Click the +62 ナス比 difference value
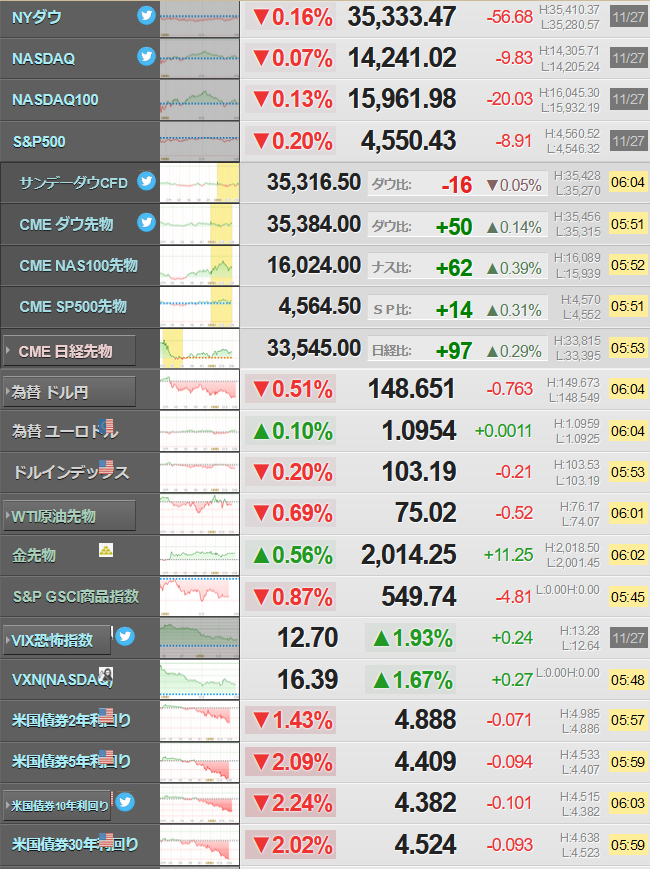 pyautogui.click(x=454, y=268)
